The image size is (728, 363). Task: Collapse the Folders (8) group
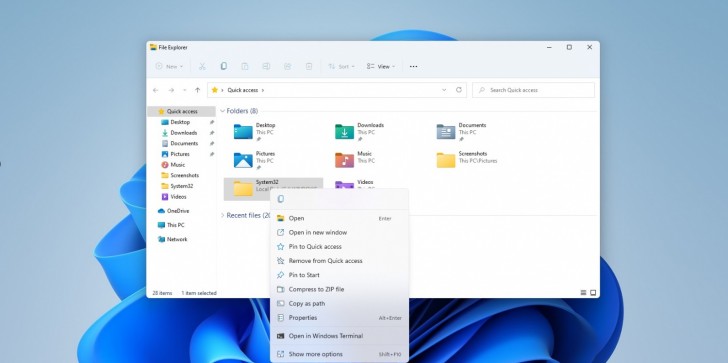coord(222,111)
